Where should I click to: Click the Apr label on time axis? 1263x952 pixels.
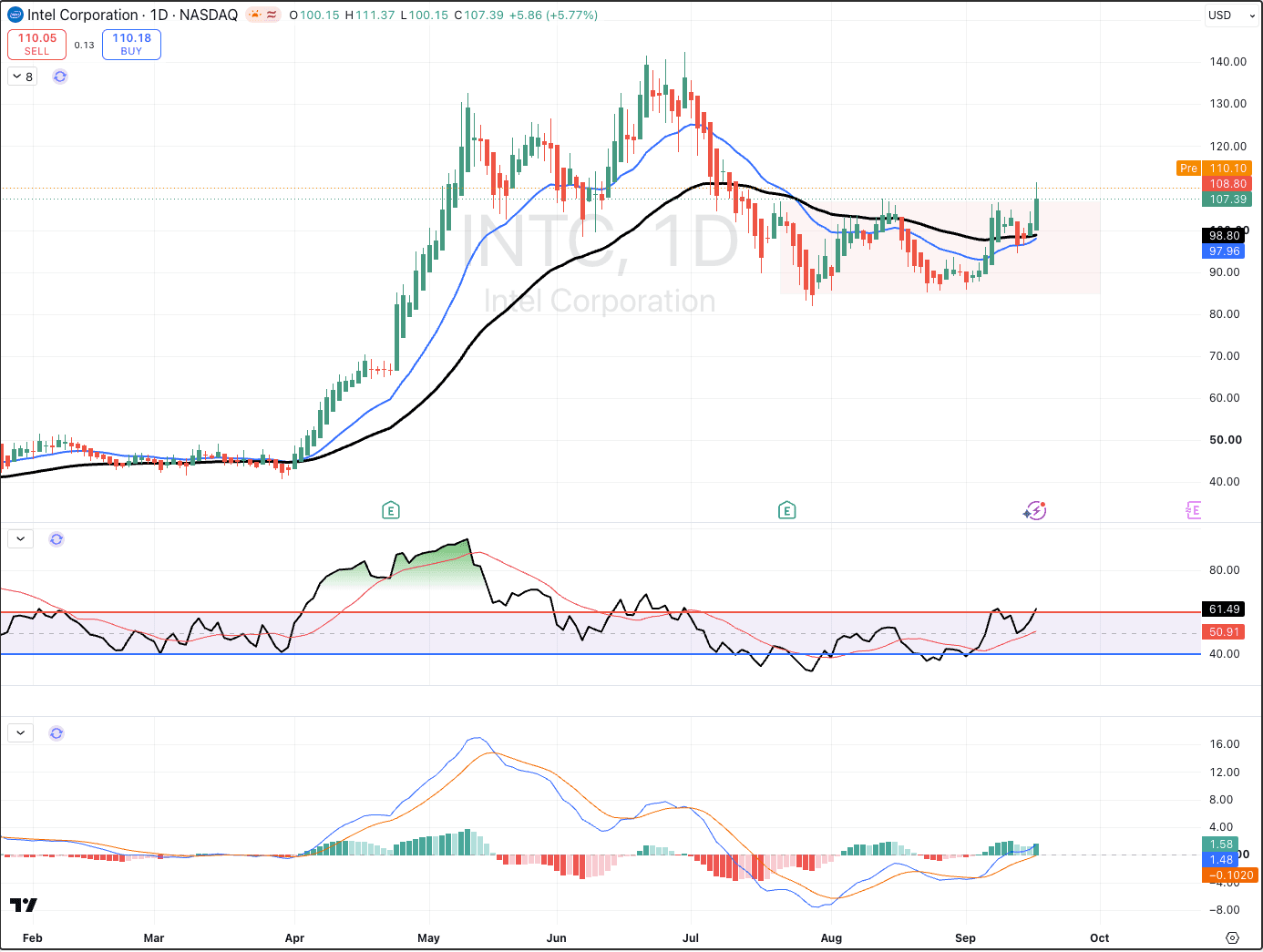pyautogui.click(x=294, y=938)
